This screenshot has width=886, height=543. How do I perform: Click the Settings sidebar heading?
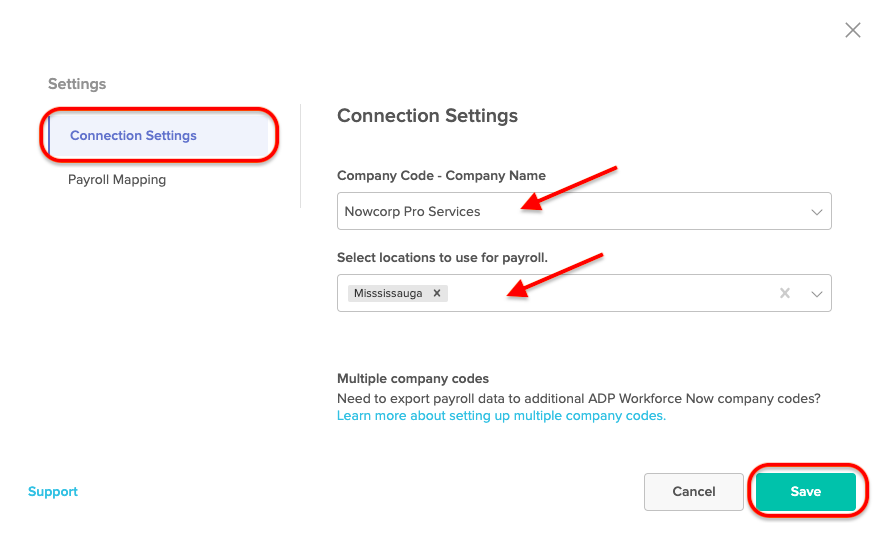pyautogui.click(x=77, y=84)
